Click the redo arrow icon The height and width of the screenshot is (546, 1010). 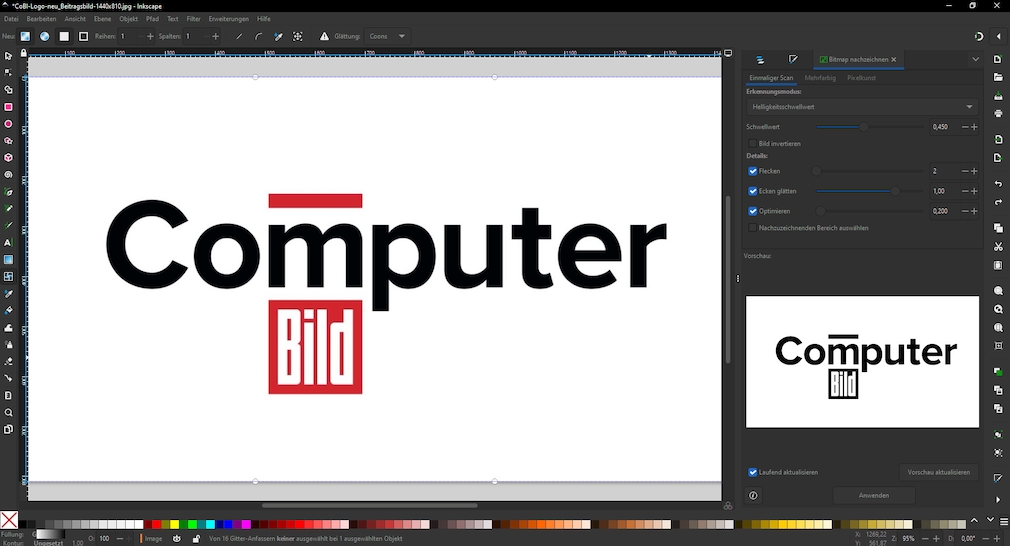[x=998, y=202]
